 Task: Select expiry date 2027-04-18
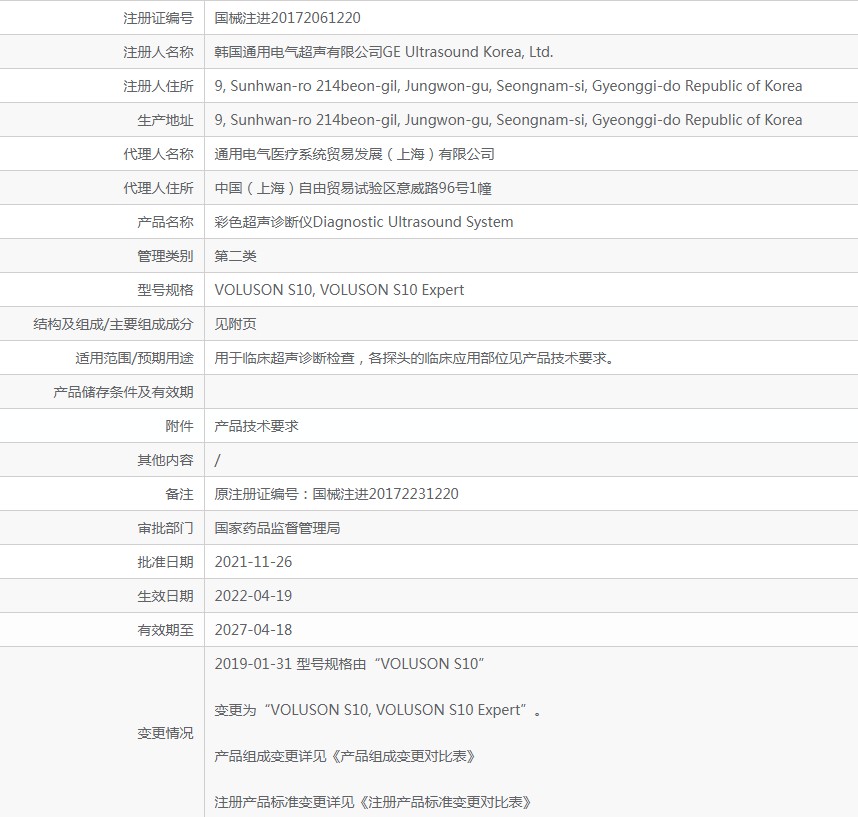253,630
